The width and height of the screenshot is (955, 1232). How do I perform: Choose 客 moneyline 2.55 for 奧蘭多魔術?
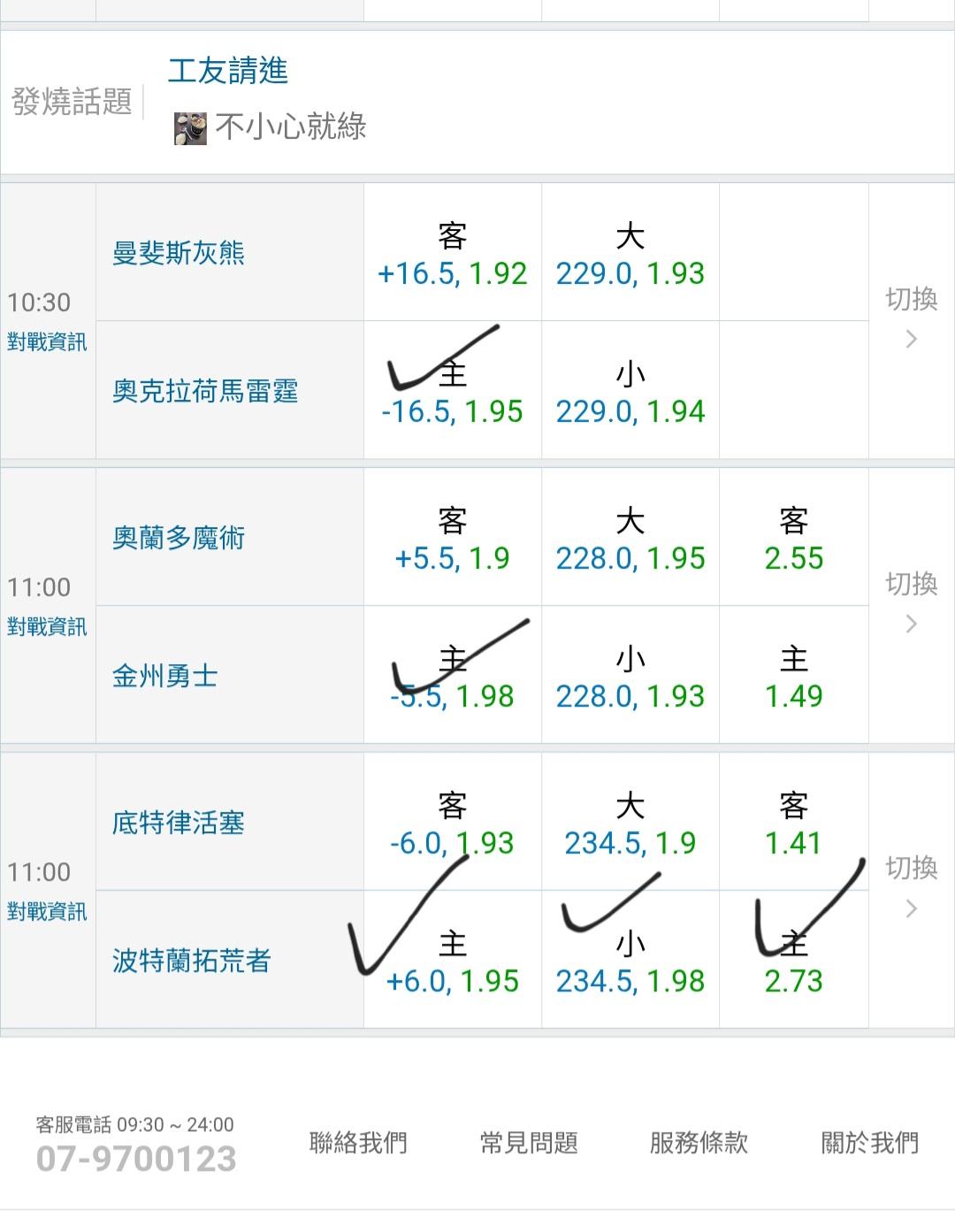pos(793,539)
